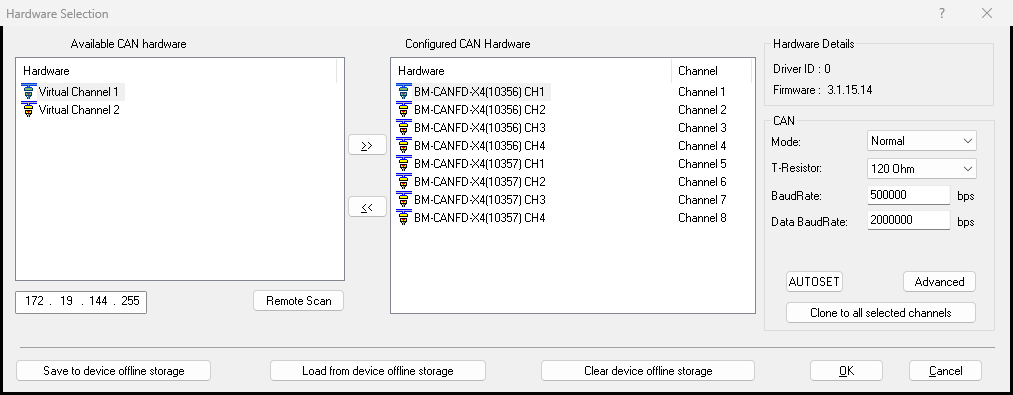Screen dimensions: 1013x395
Task: Click the IP address field 172.19.144.255
Action: click(x=81, y=301)
